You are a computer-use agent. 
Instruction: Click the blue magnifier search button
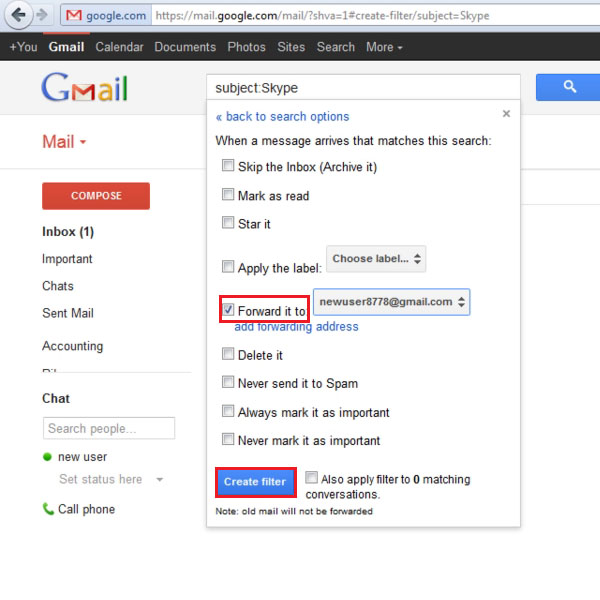pos(569,87)
